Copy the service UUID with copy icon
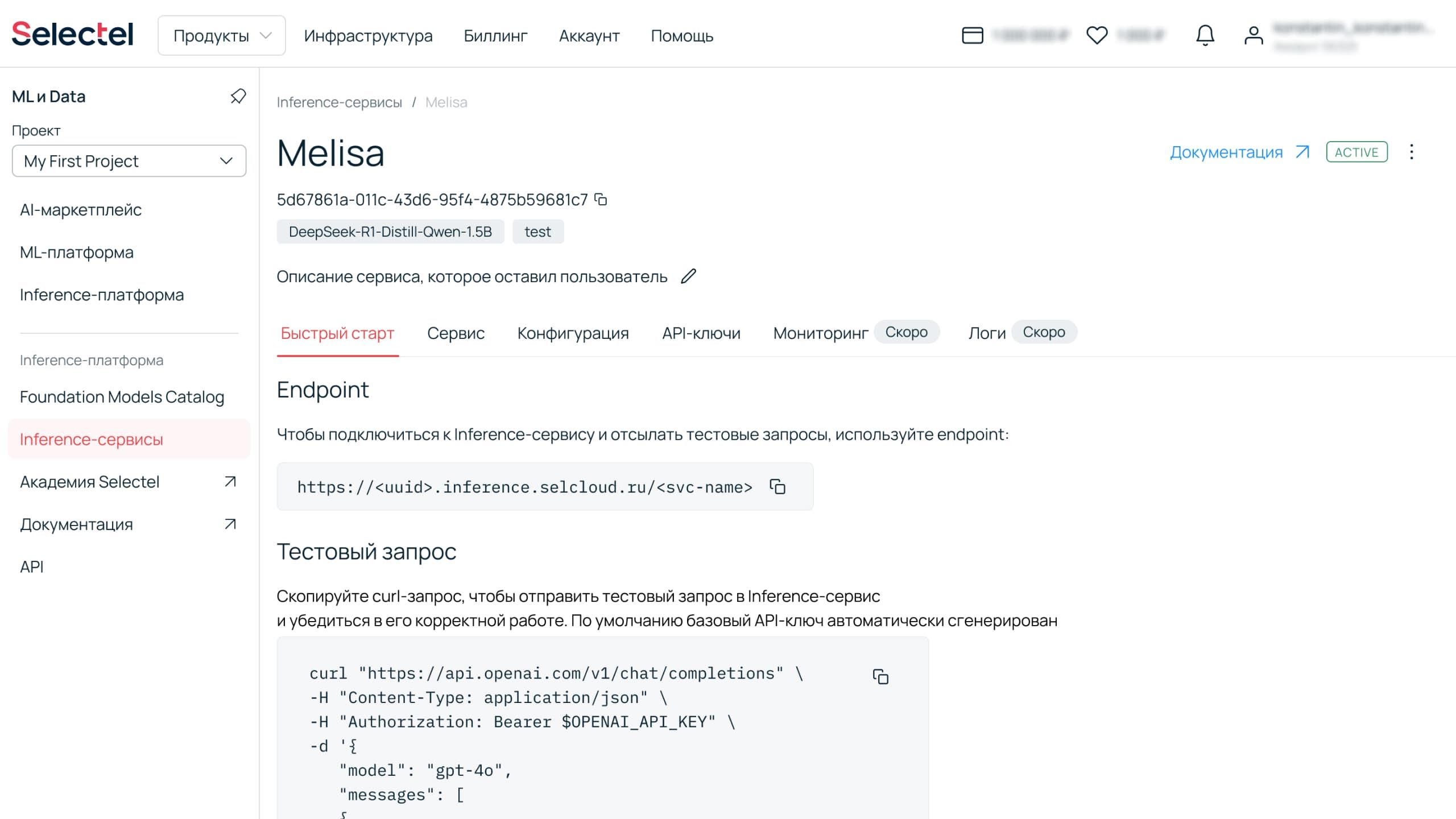 (601, 200)
